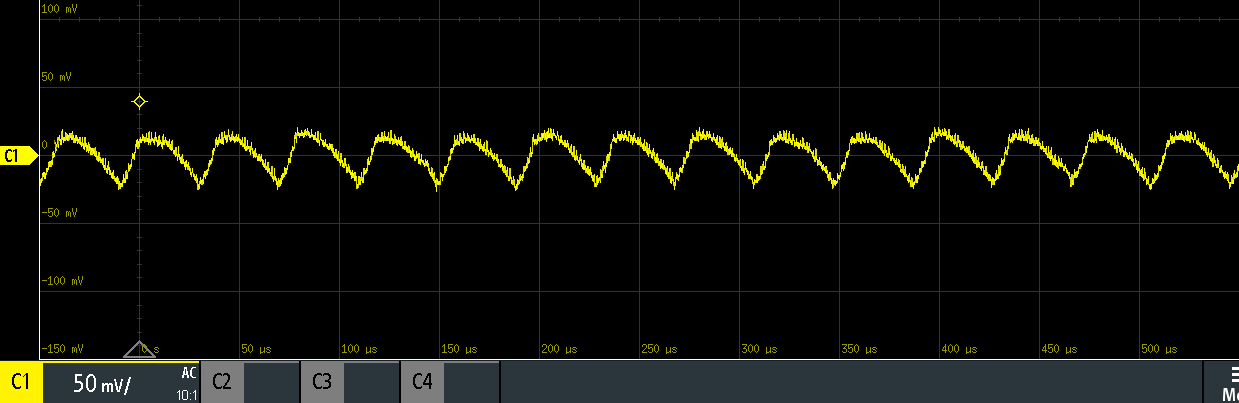Image resolution: width=1239 pixels, height=403 pixels.
Task: Click the 100 µs time axis label
Action: [x=360, y=349]
